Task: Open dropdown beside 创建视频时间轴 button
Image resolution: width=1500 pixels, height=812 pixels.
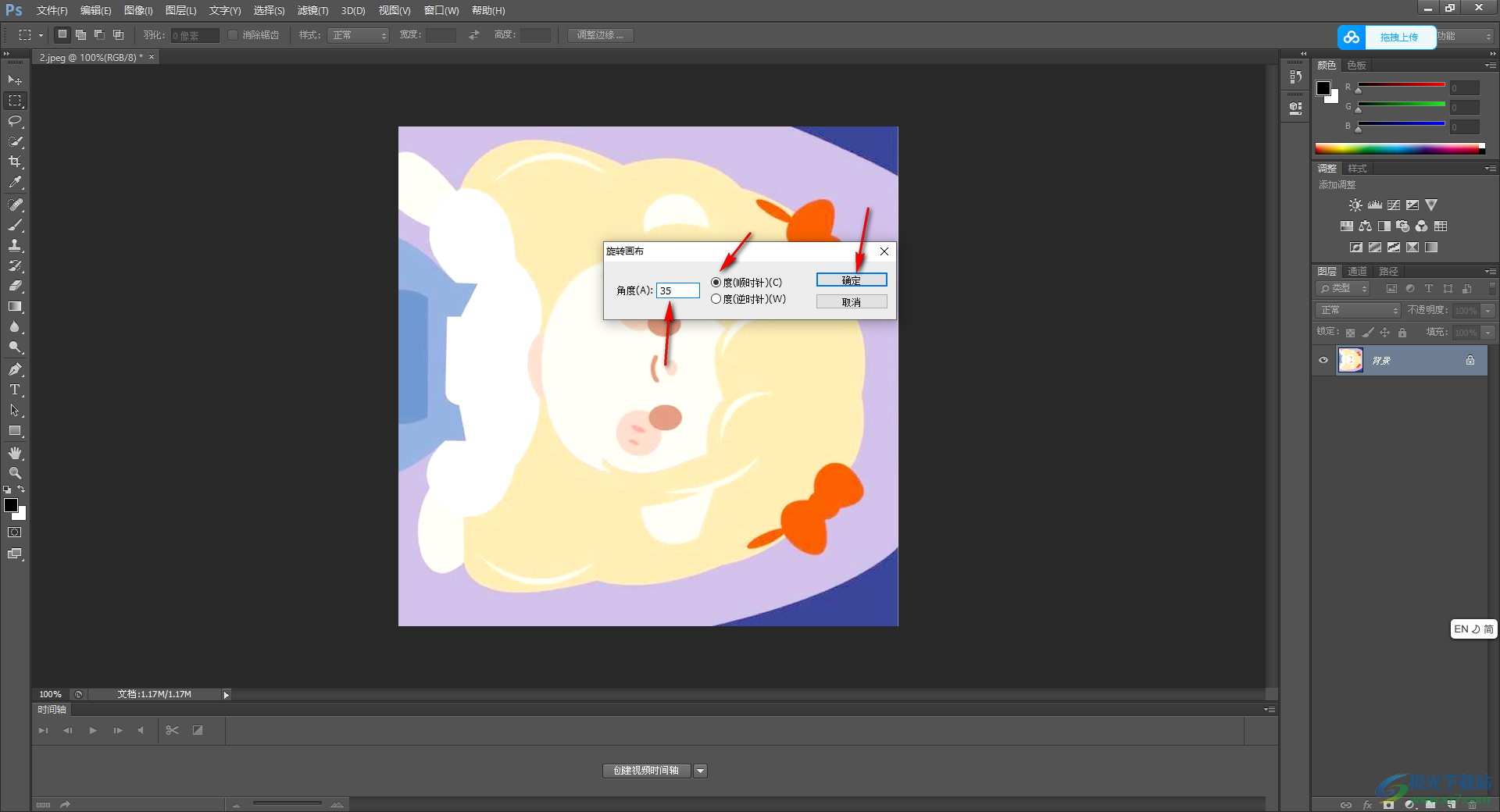Action: click(x=701, y=771)
